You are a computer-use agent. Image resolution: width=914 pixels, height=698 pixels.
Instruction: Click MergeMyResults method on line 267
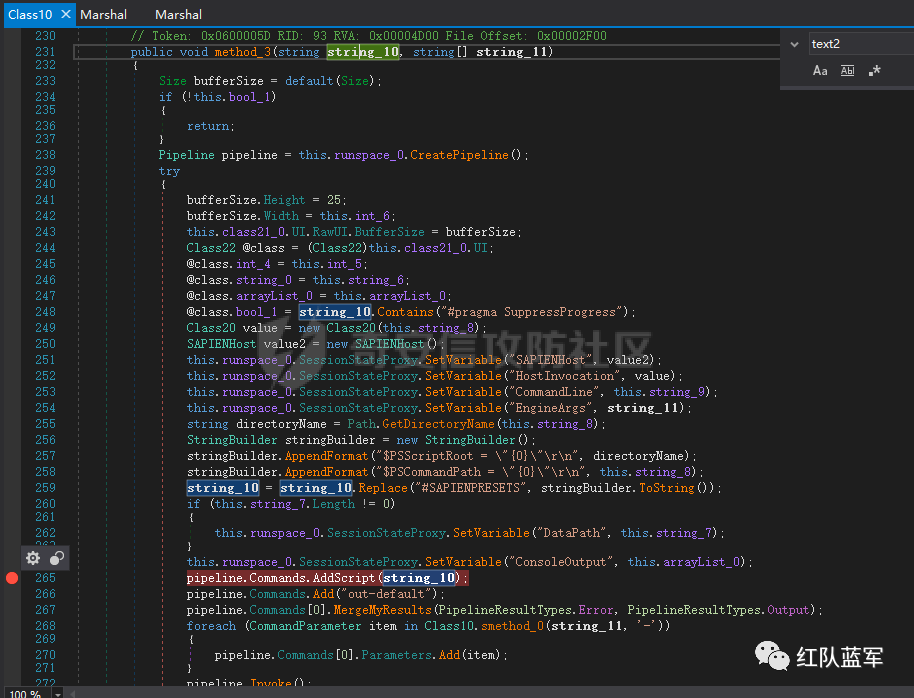point(382,610)
